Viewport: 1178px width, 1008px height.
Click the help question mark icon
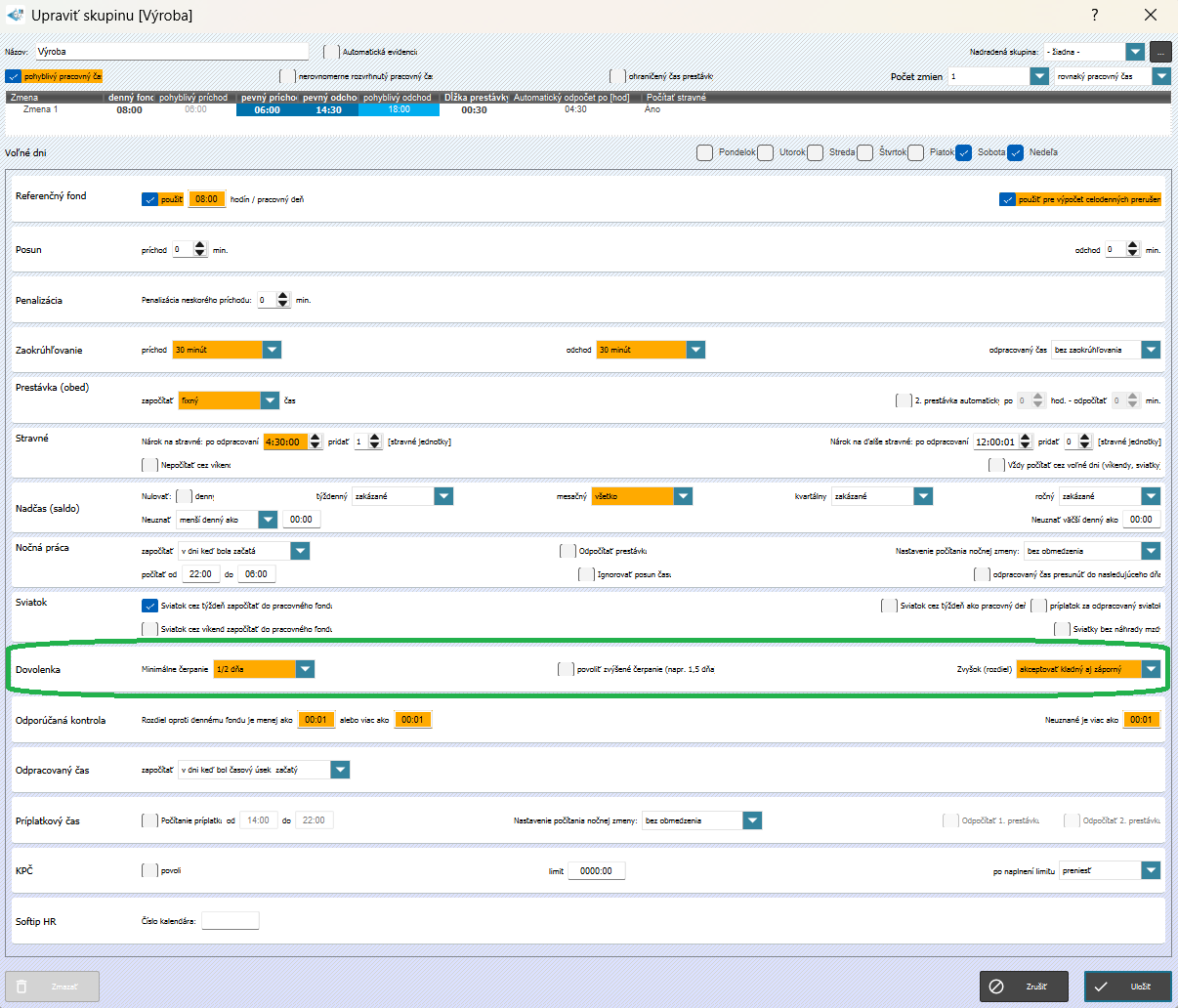pos(1094,15)
